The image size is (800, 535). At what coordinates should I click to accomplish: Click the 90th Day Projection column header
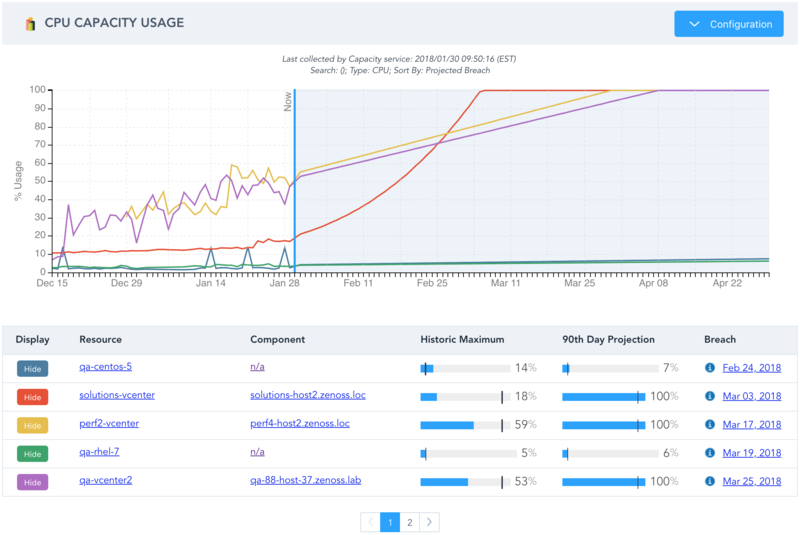(x=608, y=340)
